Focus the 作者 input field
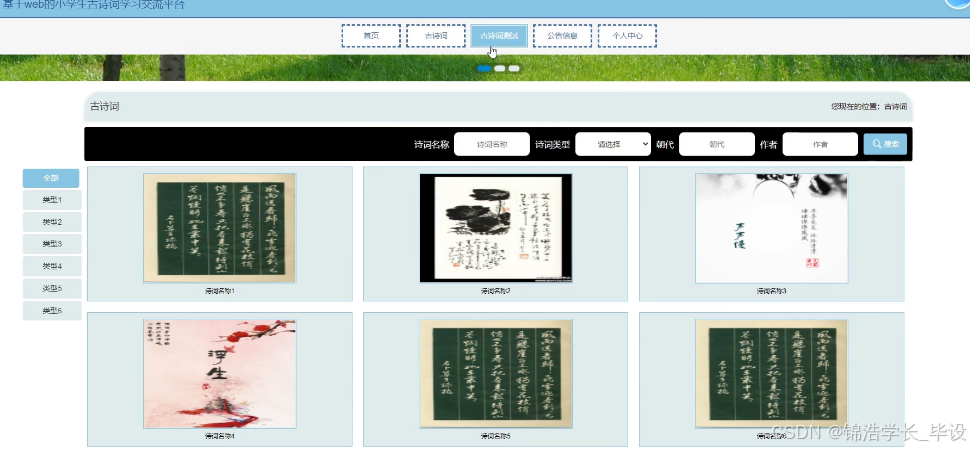Screen dimensions: 970x450 click(x=820, y=144)
